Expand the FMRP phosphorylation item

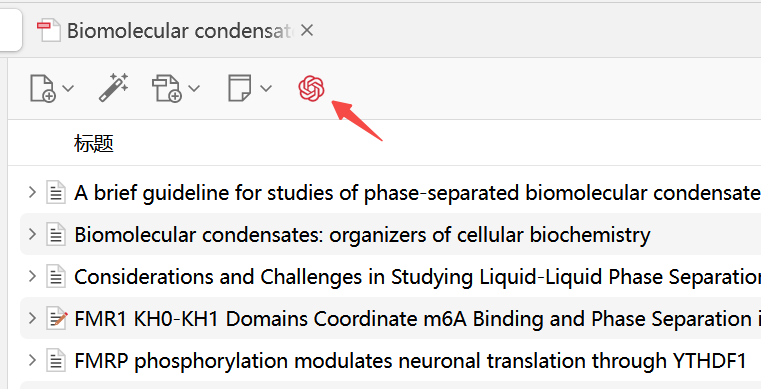click(33, 360)
